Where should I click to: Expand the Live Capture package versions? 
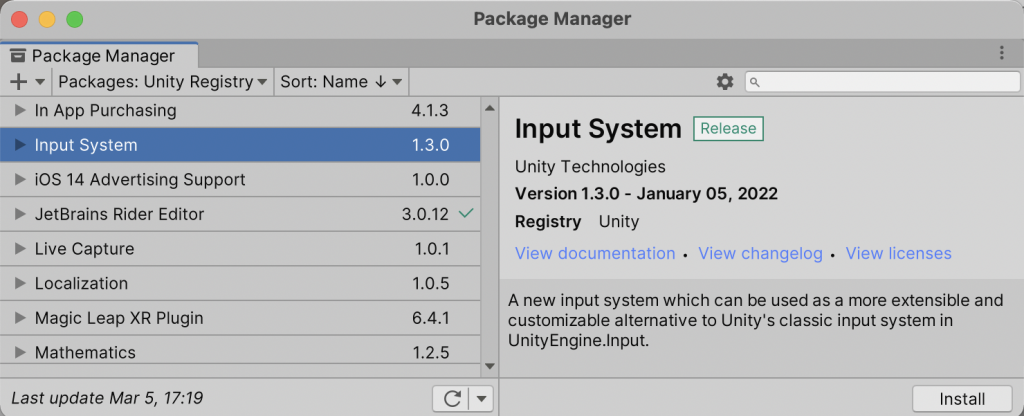coord(20,249)
